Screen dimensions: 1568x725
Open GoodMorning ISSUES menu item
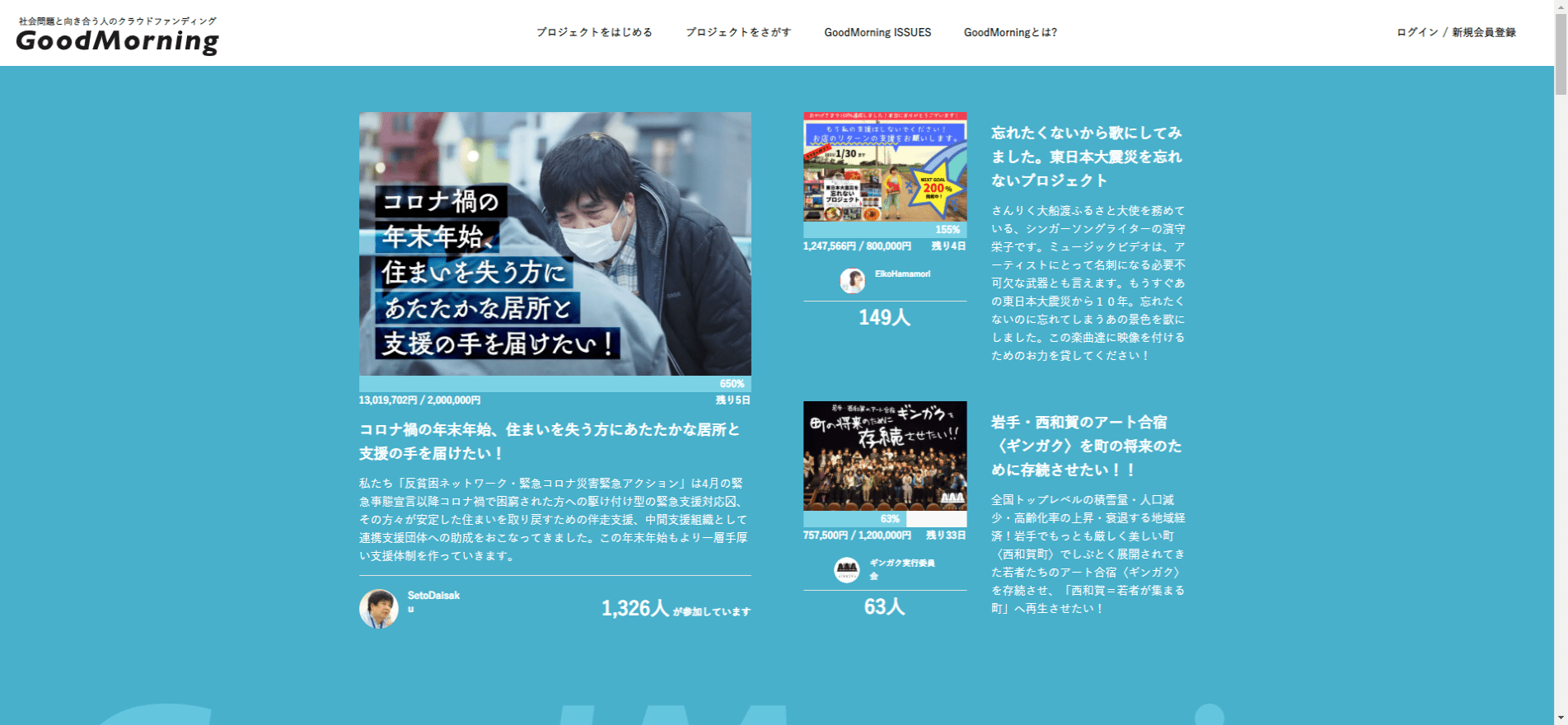pos(878,32)
